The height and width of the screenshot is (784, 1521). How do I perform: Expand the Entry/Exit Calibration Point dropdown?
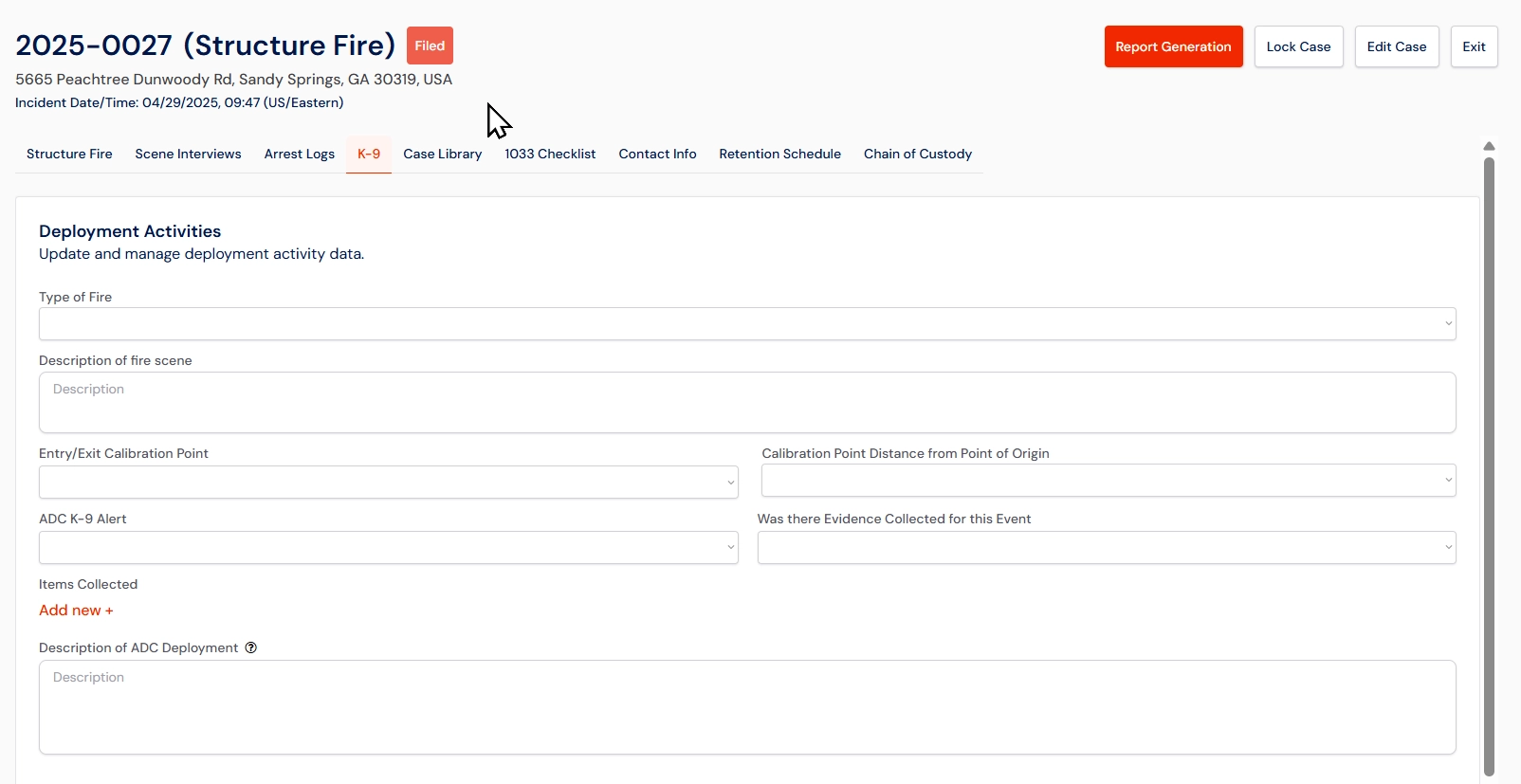click(389, 482)
